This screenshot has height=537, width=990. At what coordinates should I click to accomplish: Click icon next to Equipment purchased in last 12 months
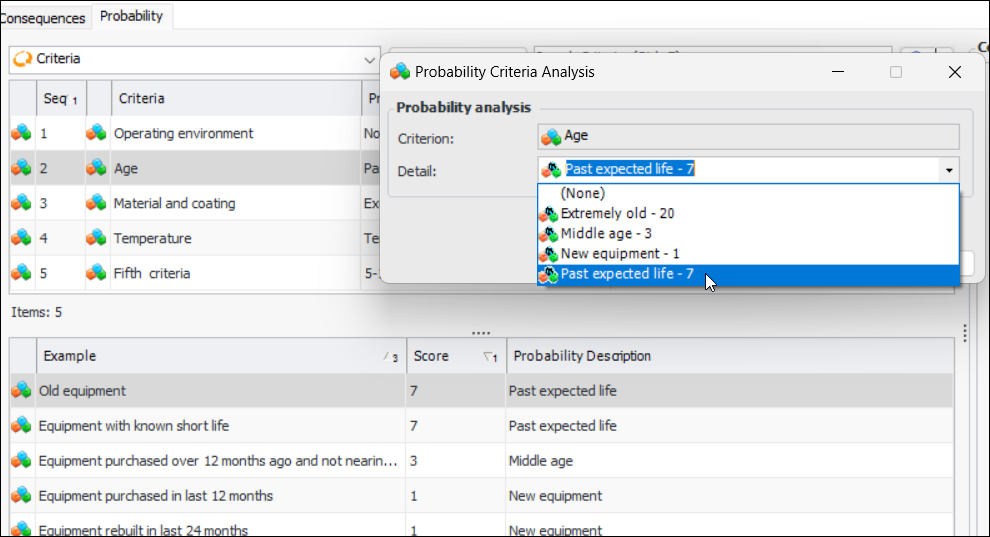point(21,496)
